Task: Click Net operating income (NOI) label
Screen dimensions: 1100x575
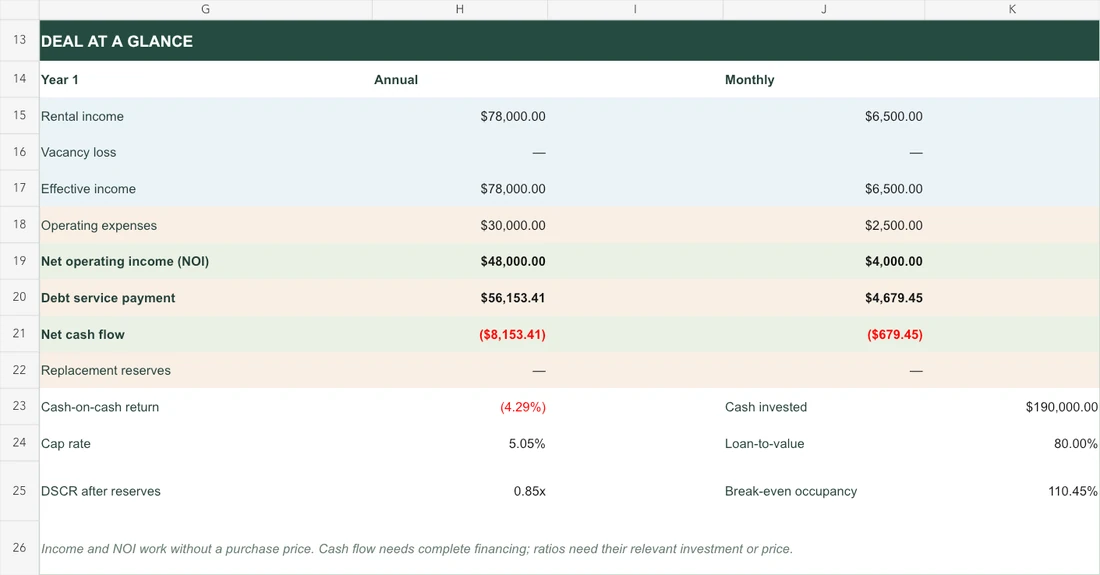Action: [125, 261]
